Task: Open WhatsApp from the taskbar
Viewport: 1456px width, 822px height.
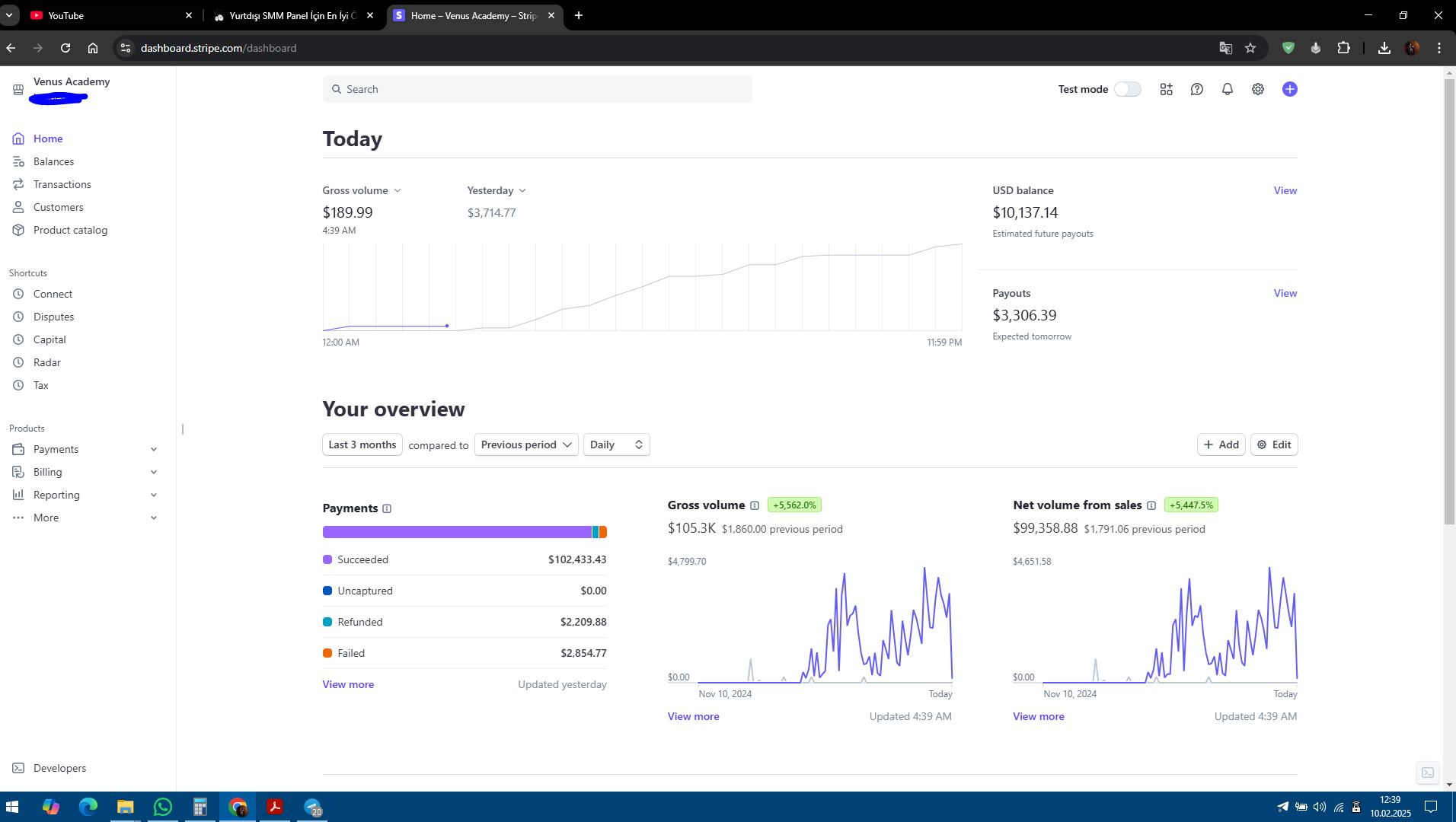Action: [x=162, y=807]
